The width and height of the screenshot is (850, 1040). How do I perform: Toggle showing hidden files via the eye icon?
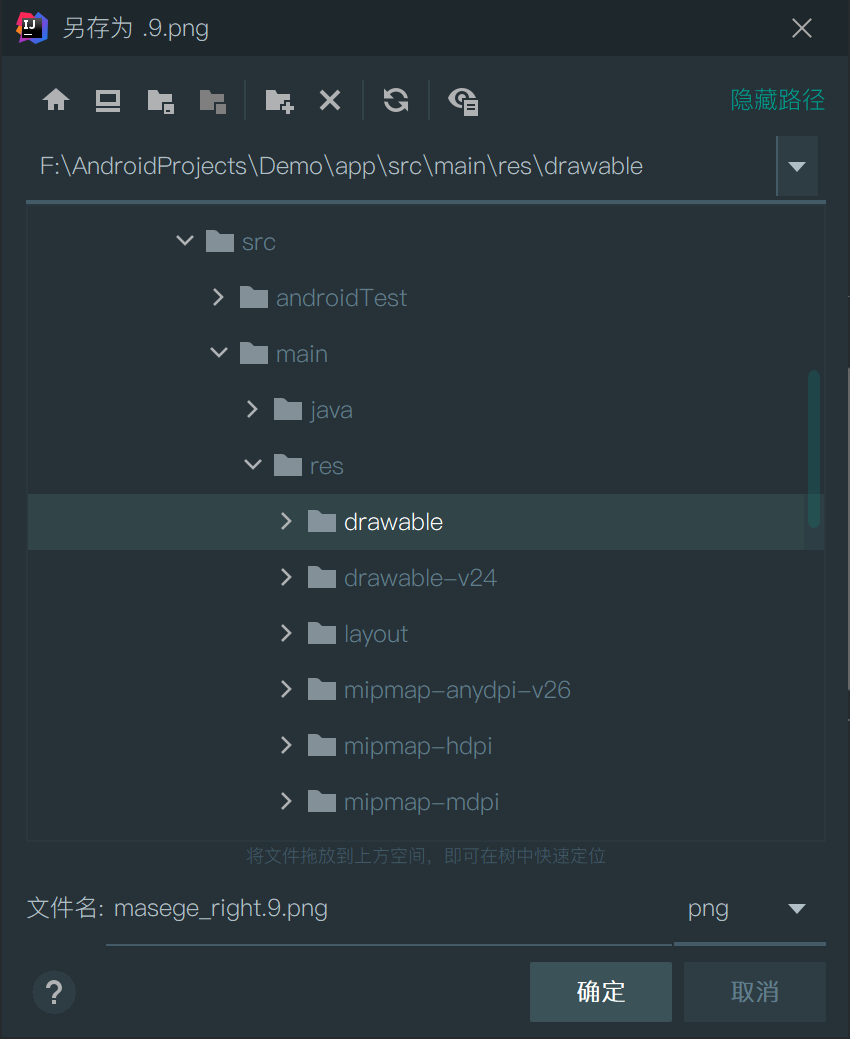click(x=462, y=100)
